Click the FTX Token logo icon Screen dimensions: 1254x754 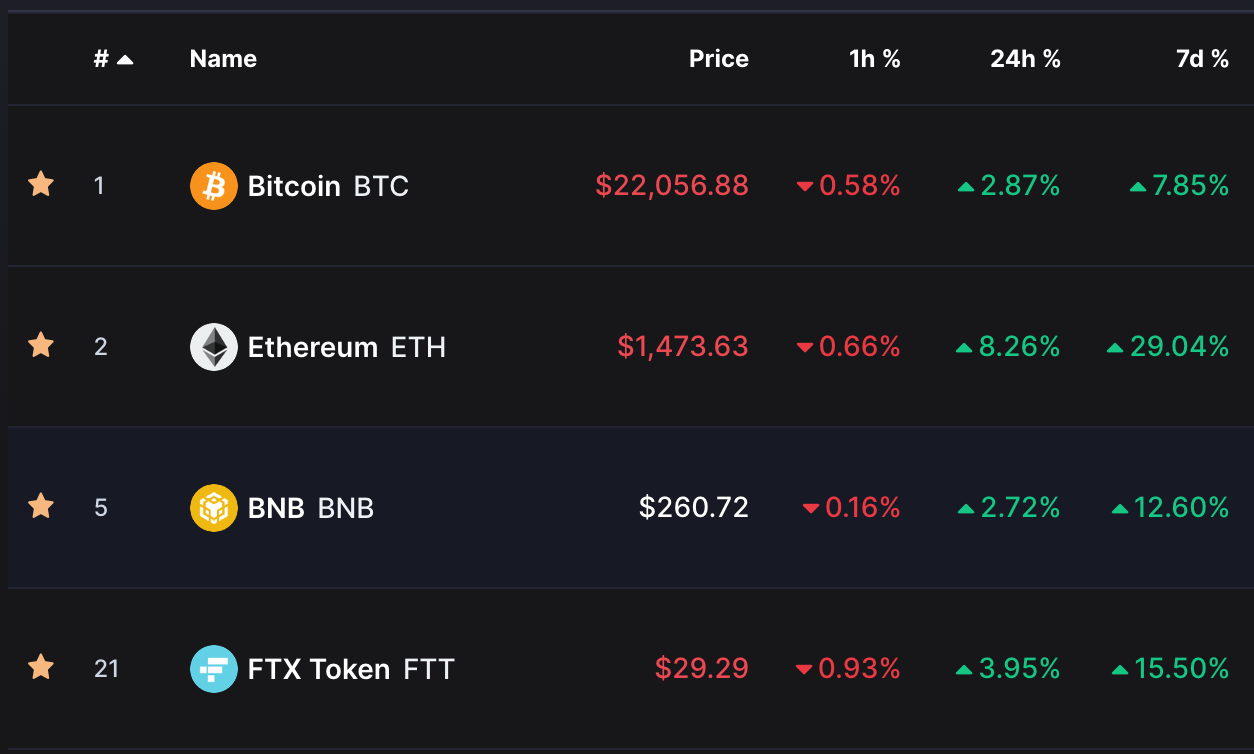214,668
